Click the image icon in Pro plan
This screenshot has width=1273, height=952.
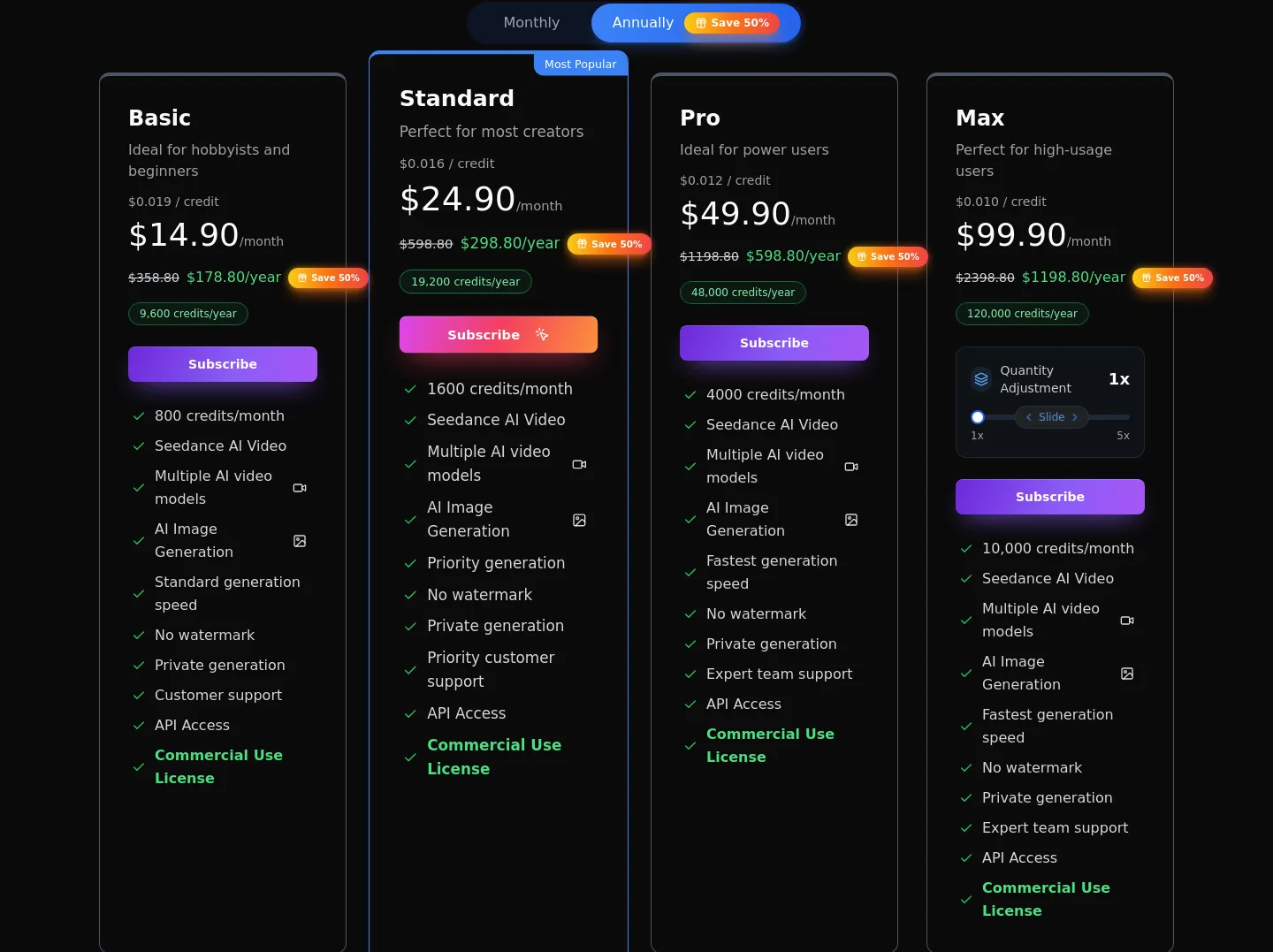(851, 520)
